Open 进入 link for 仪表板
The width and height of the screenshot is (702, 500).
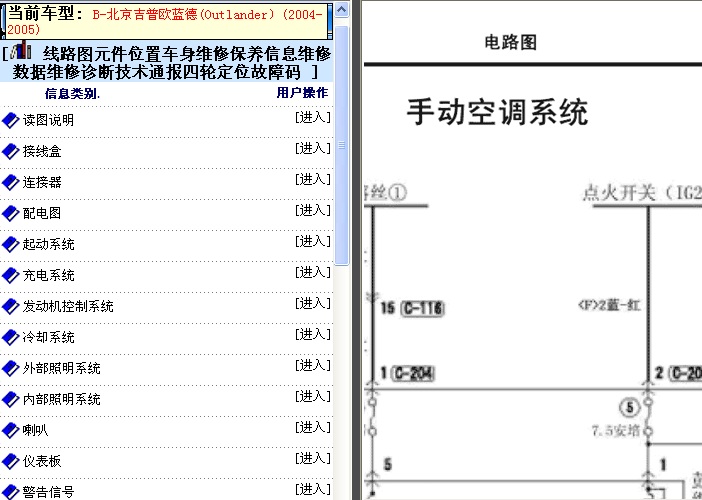312,458
